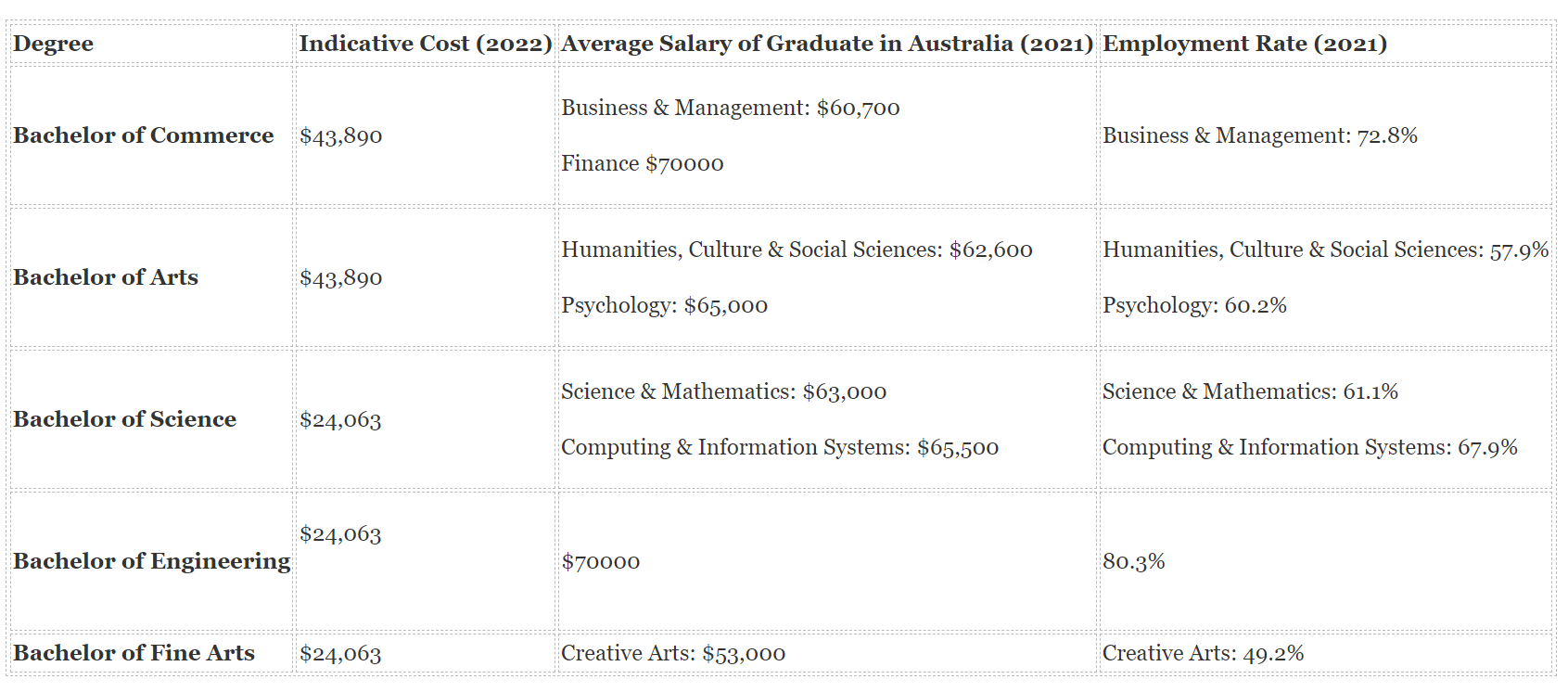This screenshot has width=1568, height=692.
Task: Select the Bachelor of Commerce row label
Action: coord(144,135)
